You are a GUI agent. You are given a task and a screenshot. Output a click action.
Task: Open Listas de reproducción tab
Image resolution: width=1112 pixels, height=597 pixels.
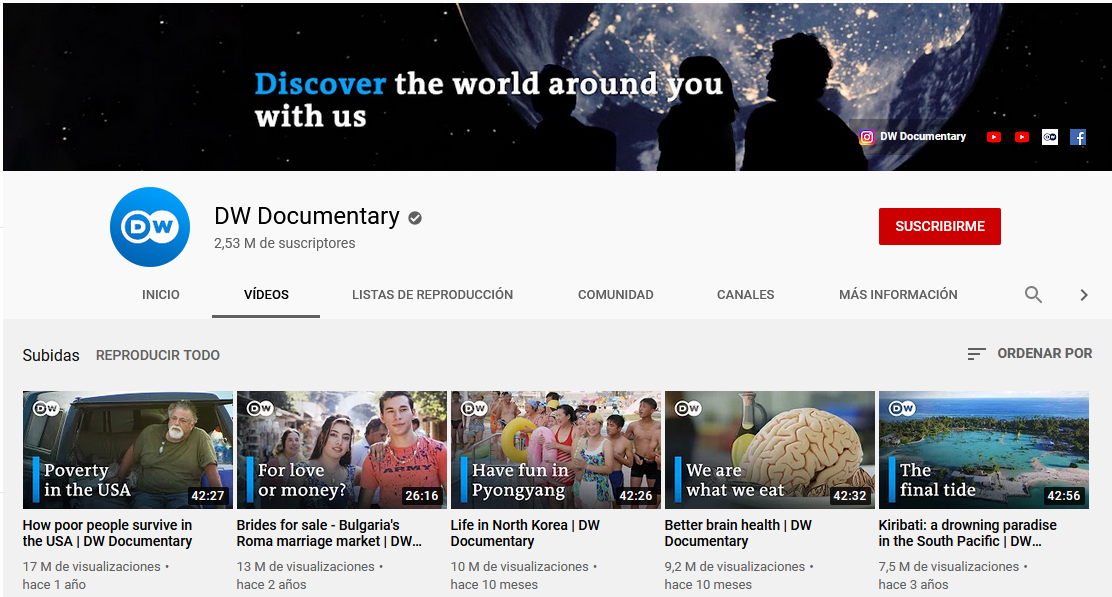pyautogui.click(x=433, y=294)
